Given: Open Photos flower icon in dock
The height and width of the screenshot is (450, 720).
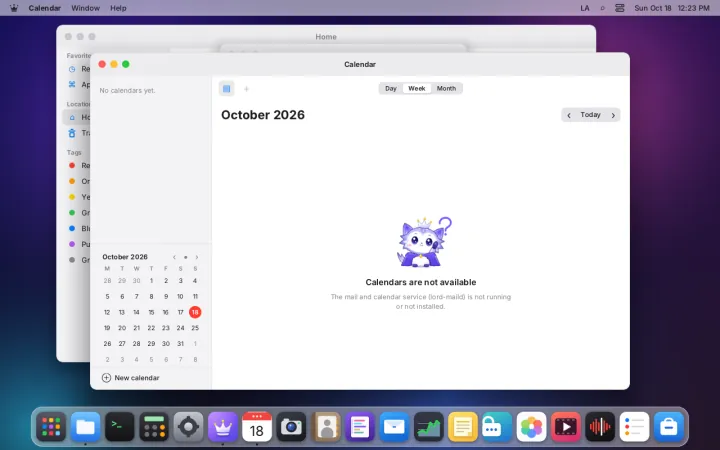Looking at the screenshot, I should tap(531, 427).
